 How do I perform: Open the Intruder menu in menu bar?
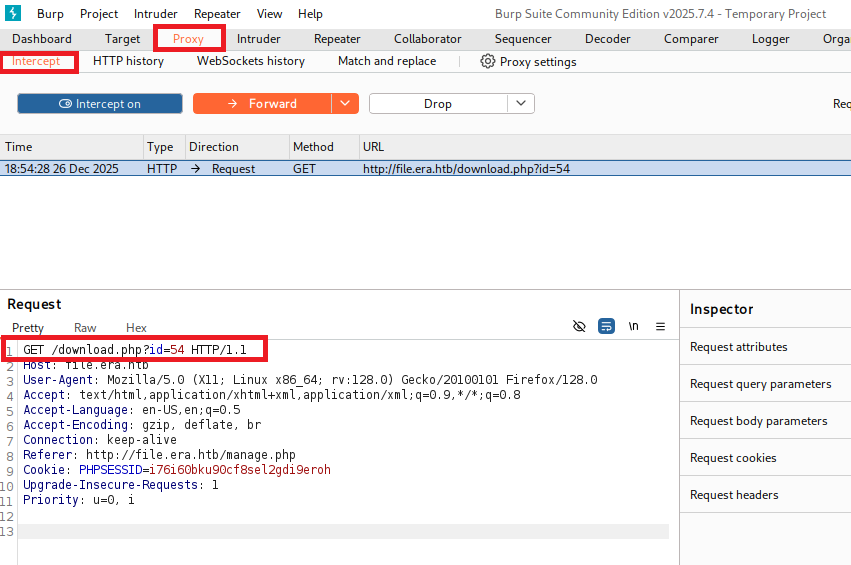[155, 14]
